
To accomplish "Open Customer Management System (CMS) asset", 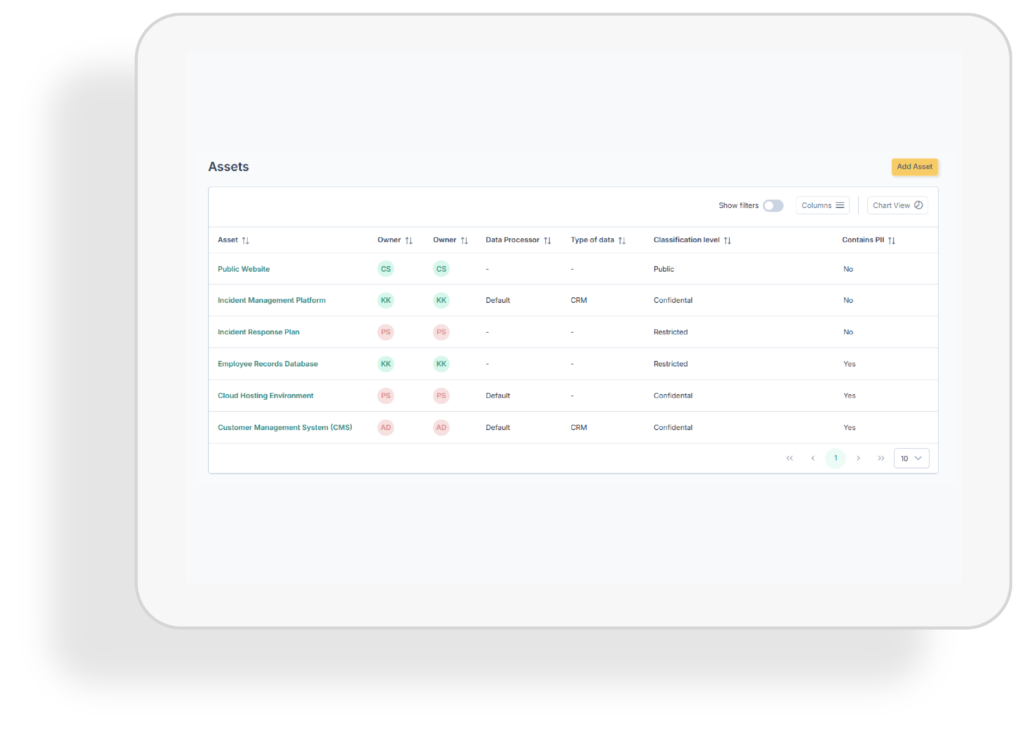I will click(x=285, y=427).
